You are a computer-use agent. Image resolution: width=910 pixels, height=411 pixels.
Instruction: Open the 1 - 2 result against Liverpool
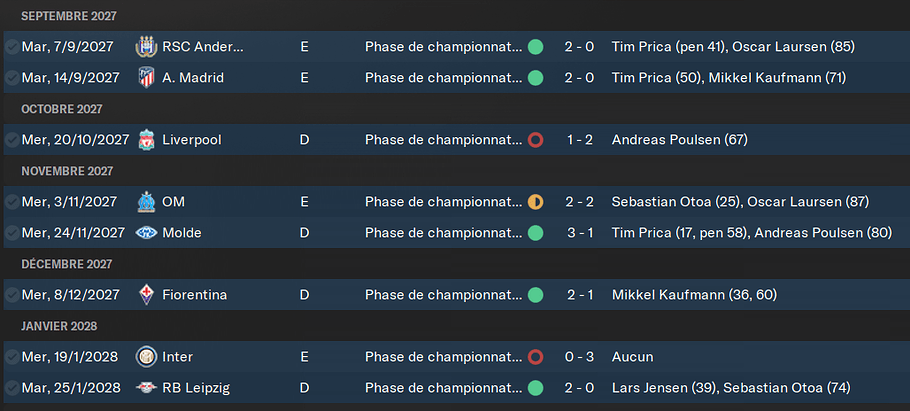click(x=579, y=140)
